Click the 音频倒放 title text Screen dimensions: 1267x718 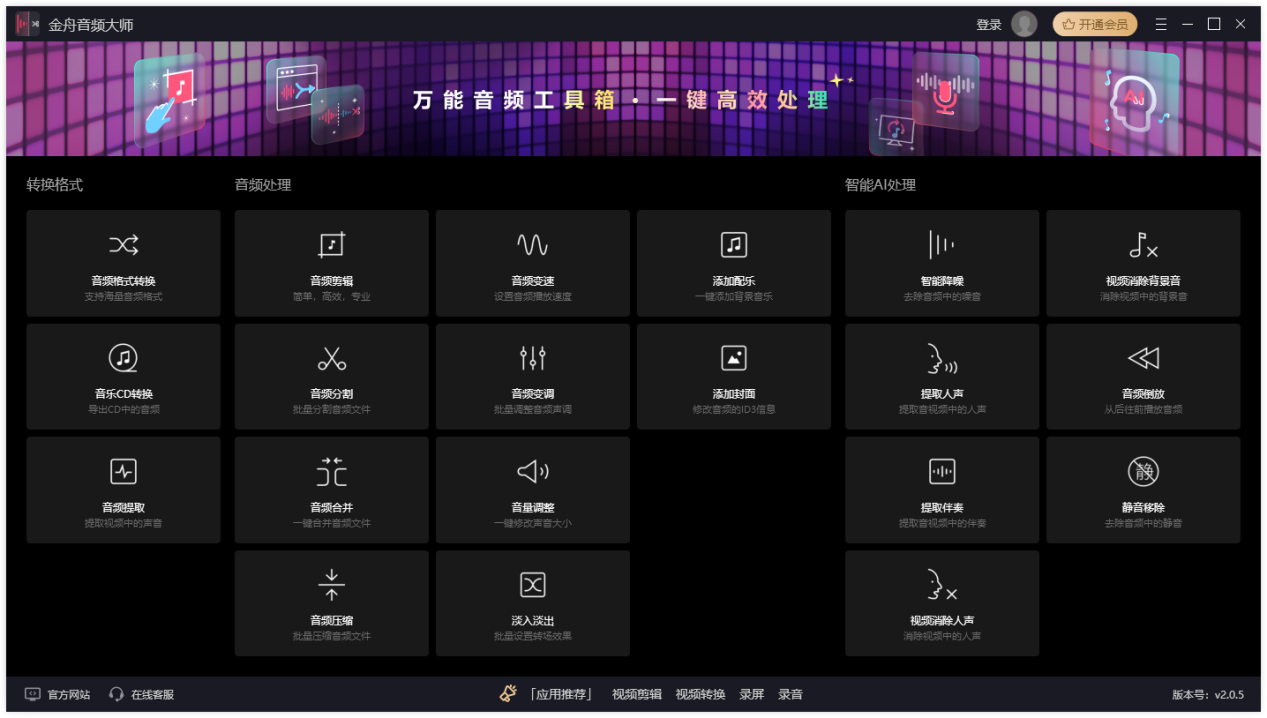point(1143,394)
